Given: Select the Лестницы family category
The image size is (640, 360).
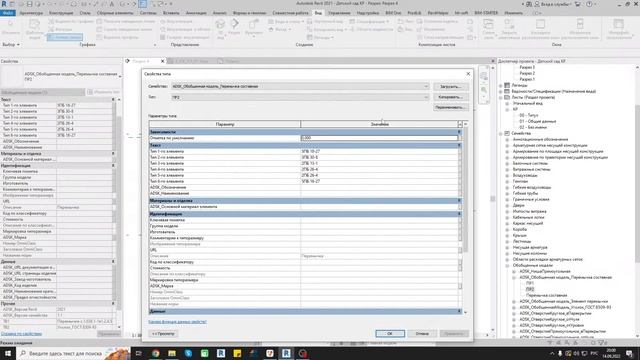Looking at the screenshot, I should click(522, 241).
